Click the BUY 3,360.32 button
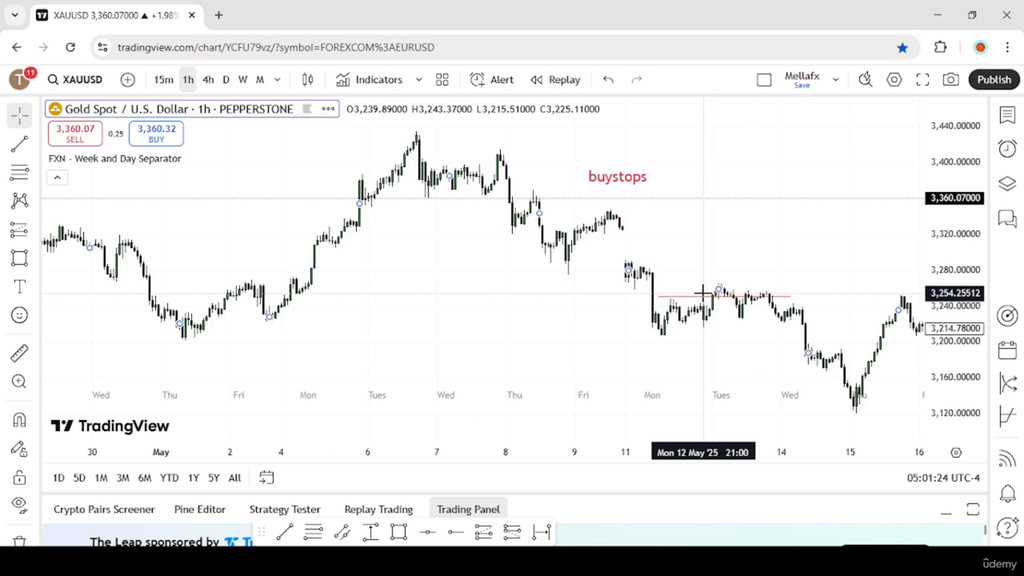Screen dimensions: 1024x576 coord(156,133)
